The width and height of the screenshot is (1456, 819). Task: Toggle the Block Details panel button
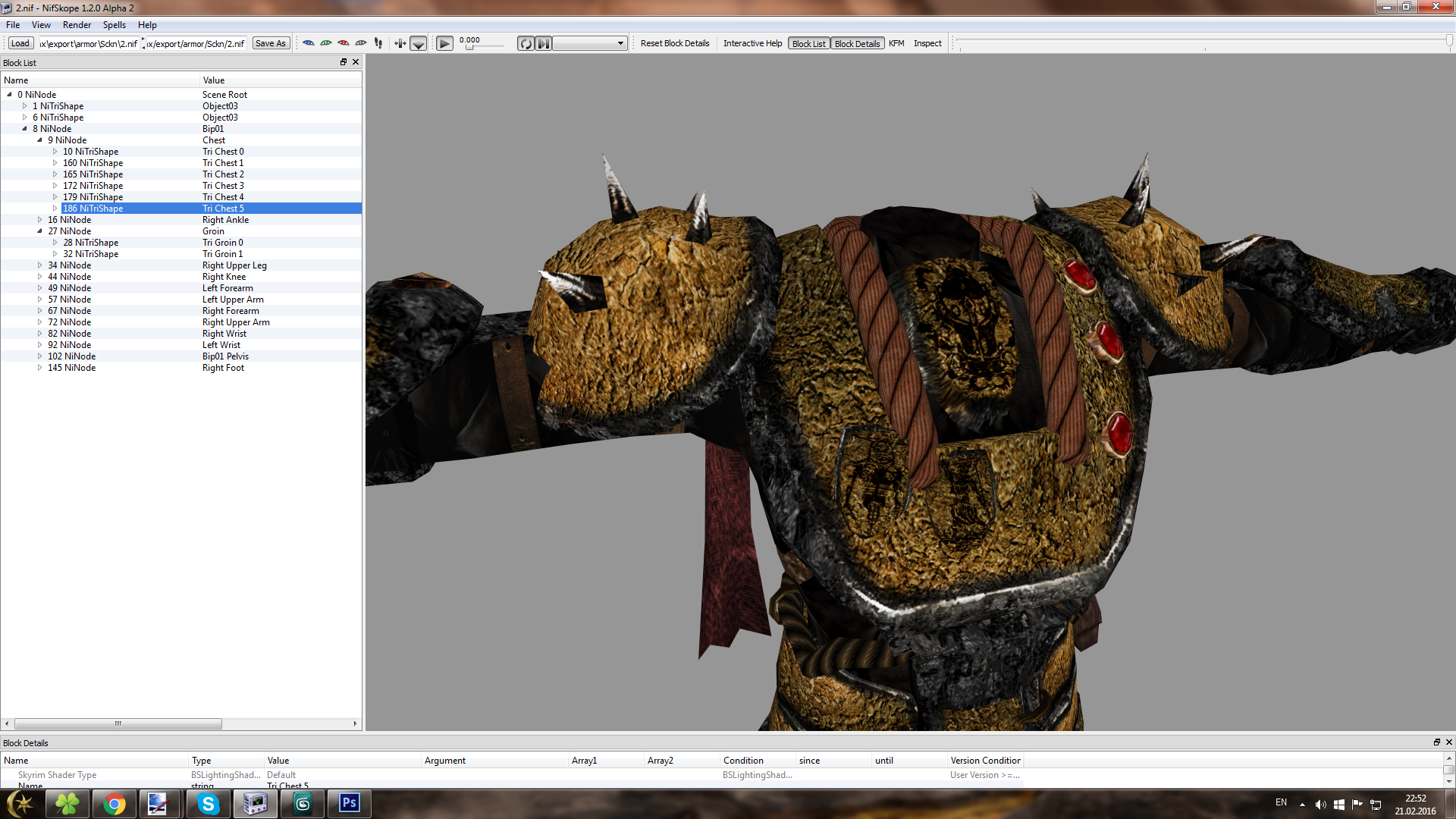(857, 43)
